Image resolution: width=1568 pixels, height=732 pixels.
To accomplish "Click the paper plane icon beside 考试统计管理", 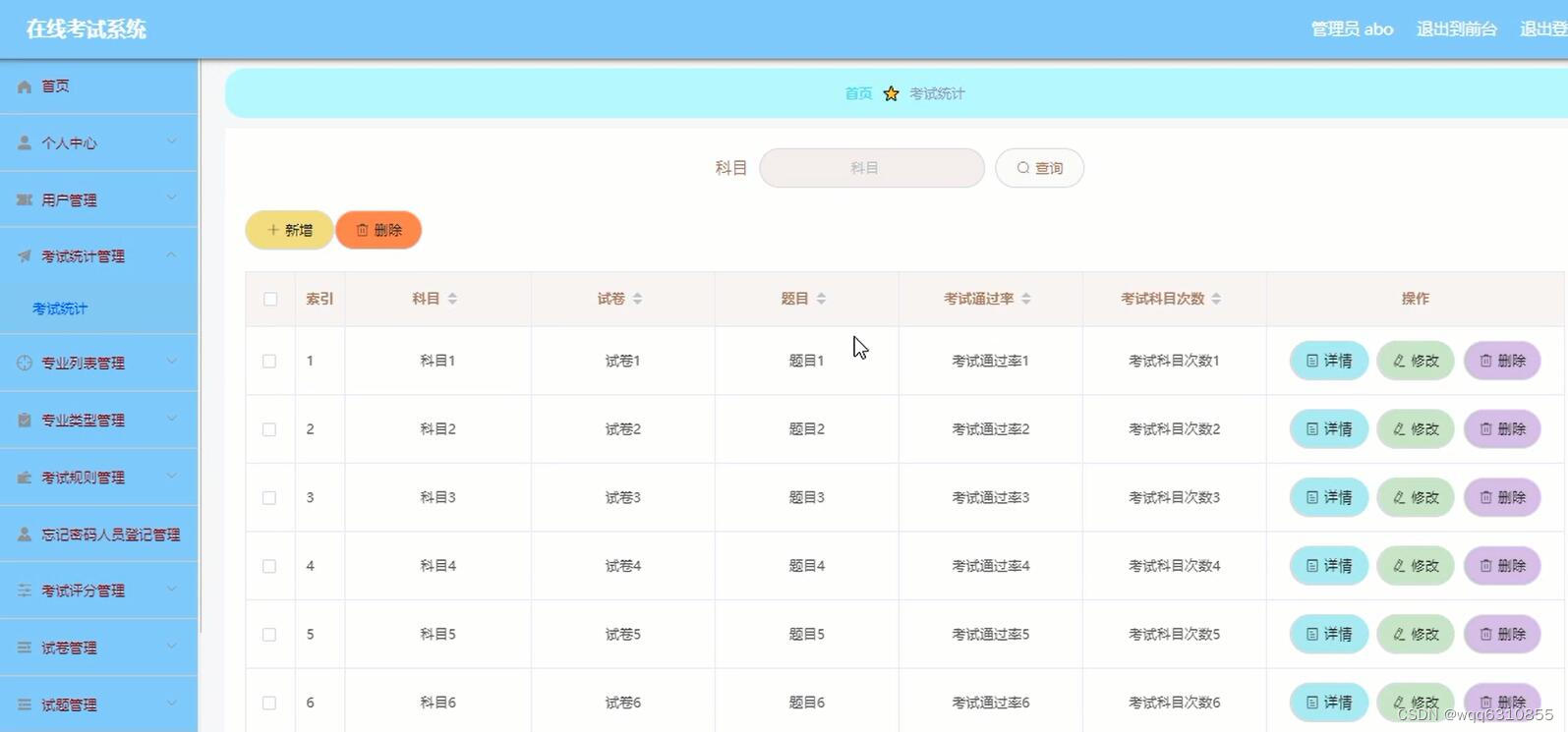I will [x=25, y=256].
